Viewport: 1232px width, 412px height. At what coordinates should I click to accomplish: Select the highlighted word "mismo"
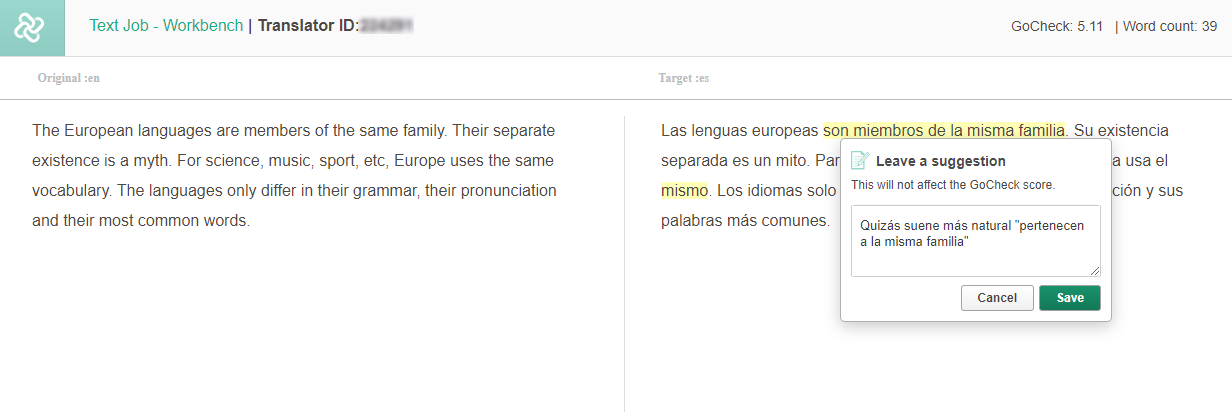pos(684,190)
